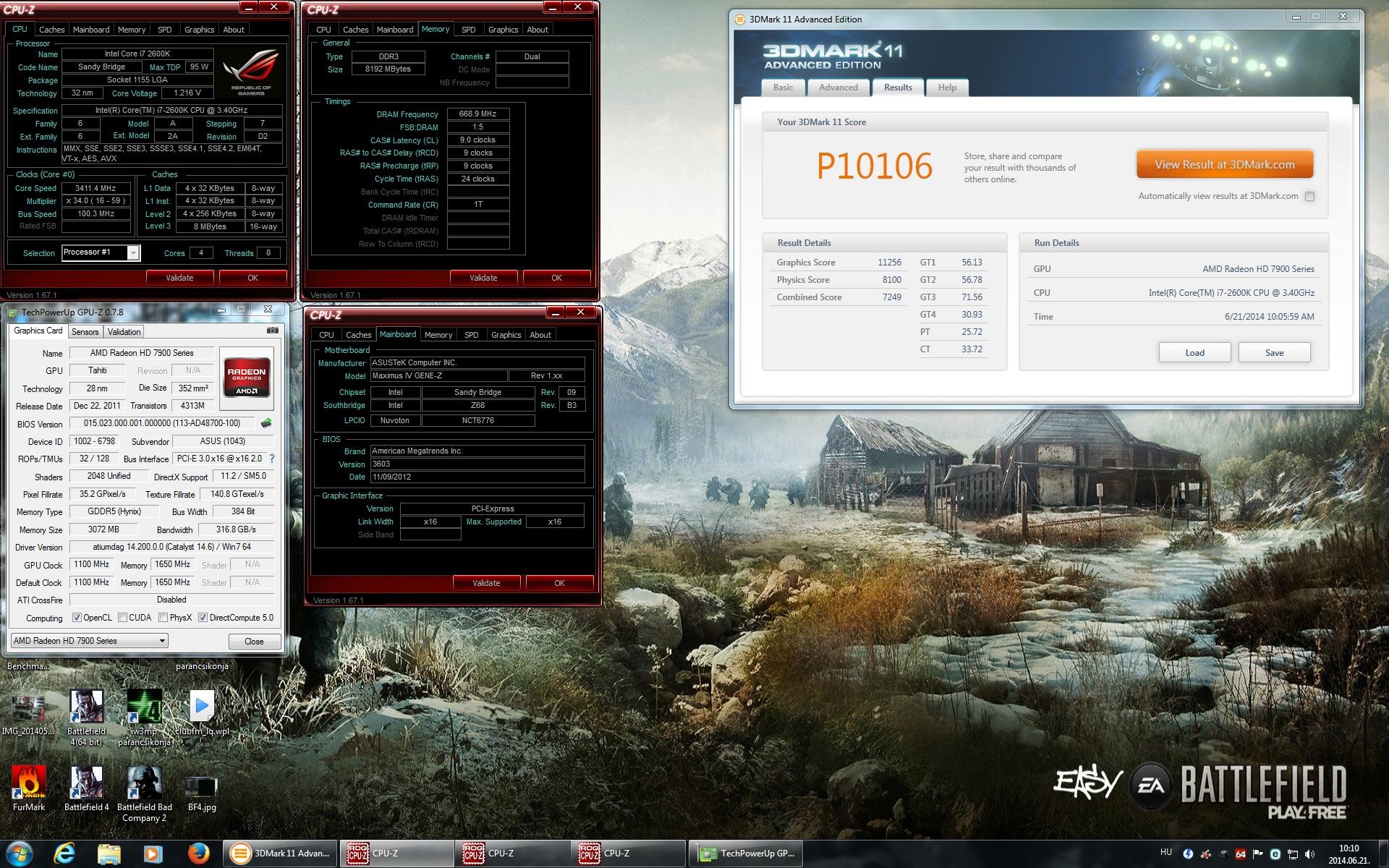Check automatically view results at 3DMark.com
Screen dimensions: 1389x868
click(x=1309, y=197)
